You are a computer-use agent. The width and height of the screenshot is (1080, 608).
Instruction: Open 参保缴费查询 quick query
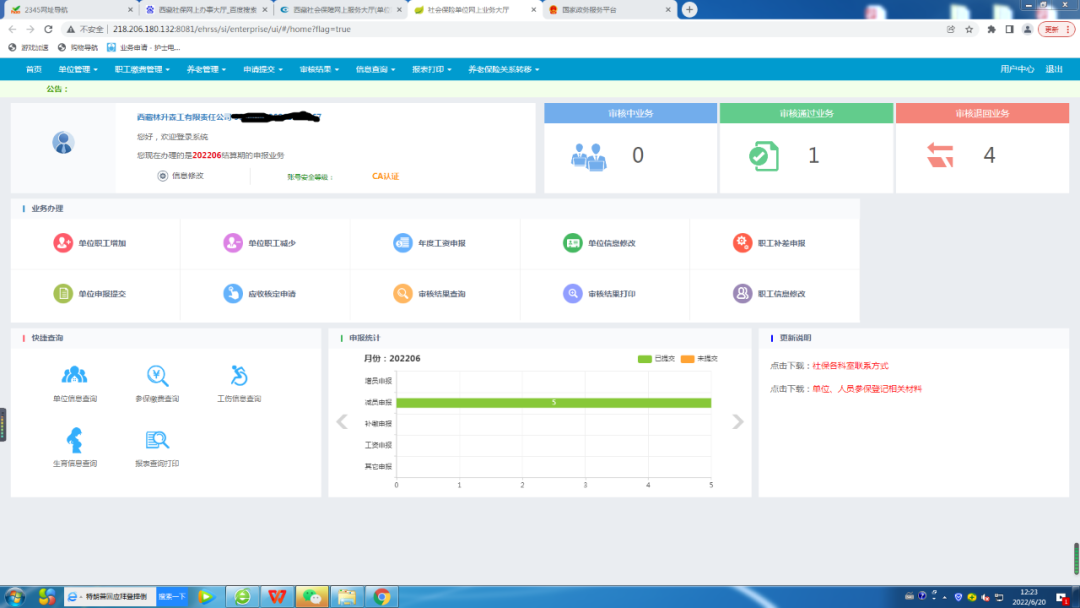tap(157, 384)
